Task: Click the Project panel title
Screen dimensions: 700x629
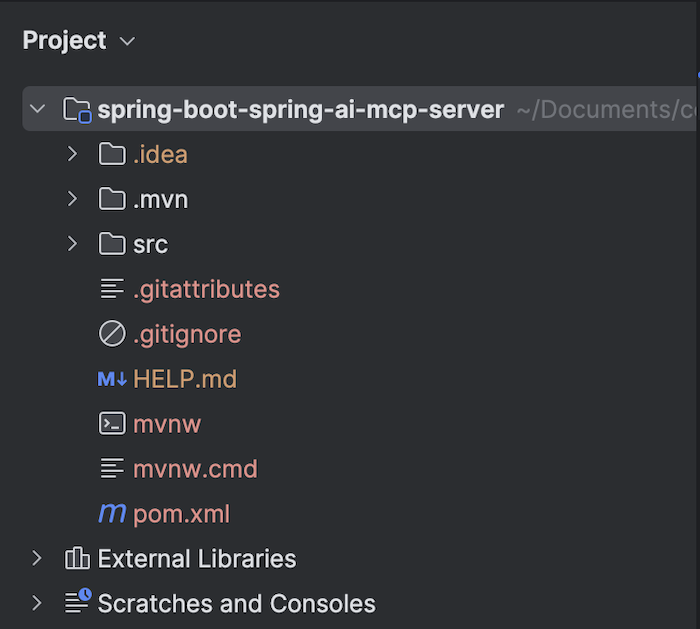Action: [x=64, y=41]
